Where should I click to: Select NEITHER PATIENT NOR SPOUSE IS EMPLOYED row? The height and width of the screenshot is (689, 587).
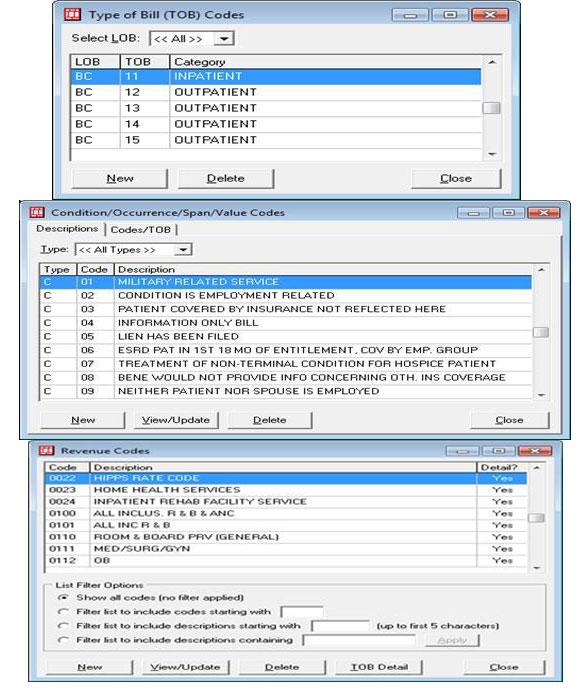286,391
